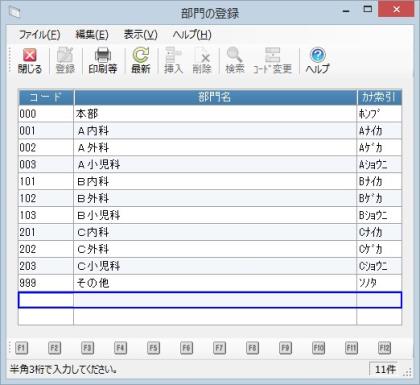420x385 pixels.
Task: Click the 登録 (register) toolbar icon
Action: pos(65,61)
